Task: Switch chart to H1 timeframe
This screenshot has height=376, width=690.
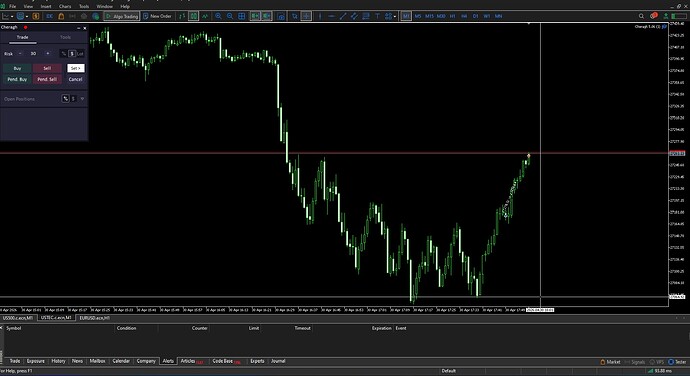Action: click(452, 16)
